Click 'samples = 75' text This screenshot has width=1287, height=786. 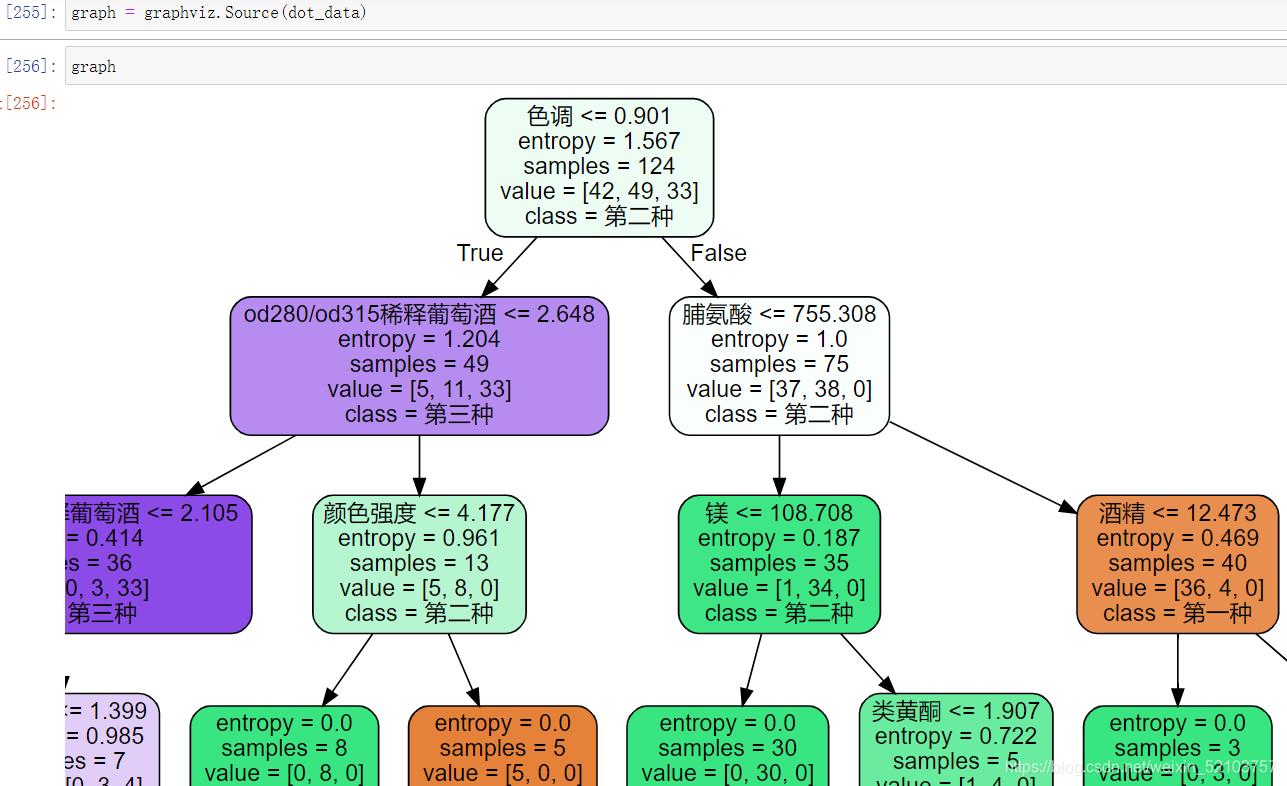779,364
